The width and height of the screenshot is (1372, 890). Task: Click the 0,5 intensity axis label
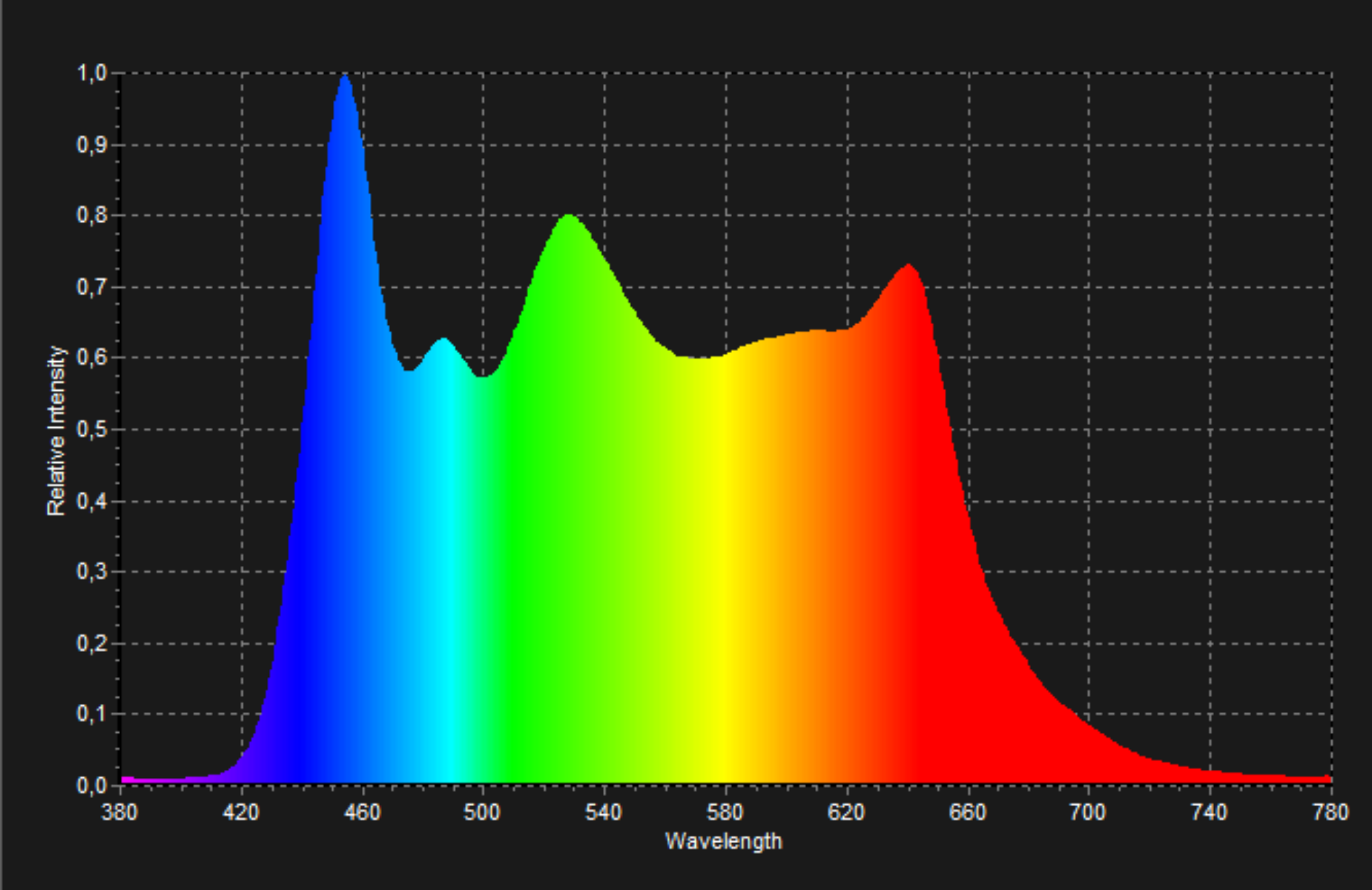[92, 429]
